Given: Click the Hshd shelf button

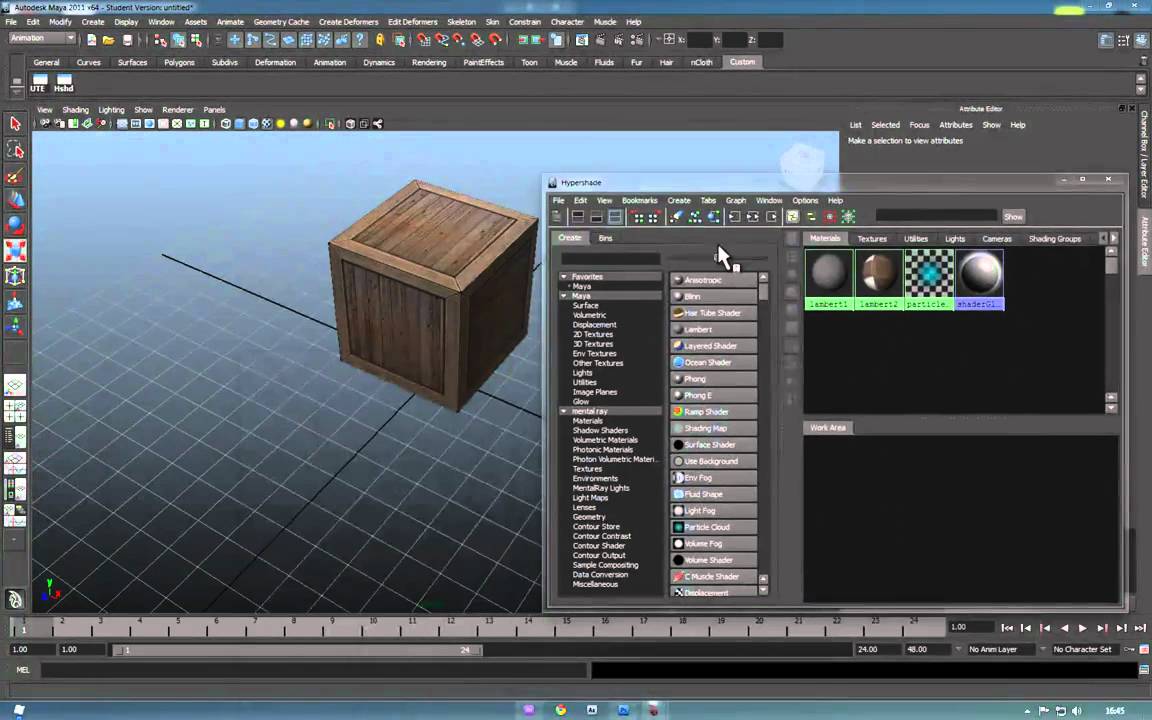Looking at the screenshot, I should tap(64, 83).
